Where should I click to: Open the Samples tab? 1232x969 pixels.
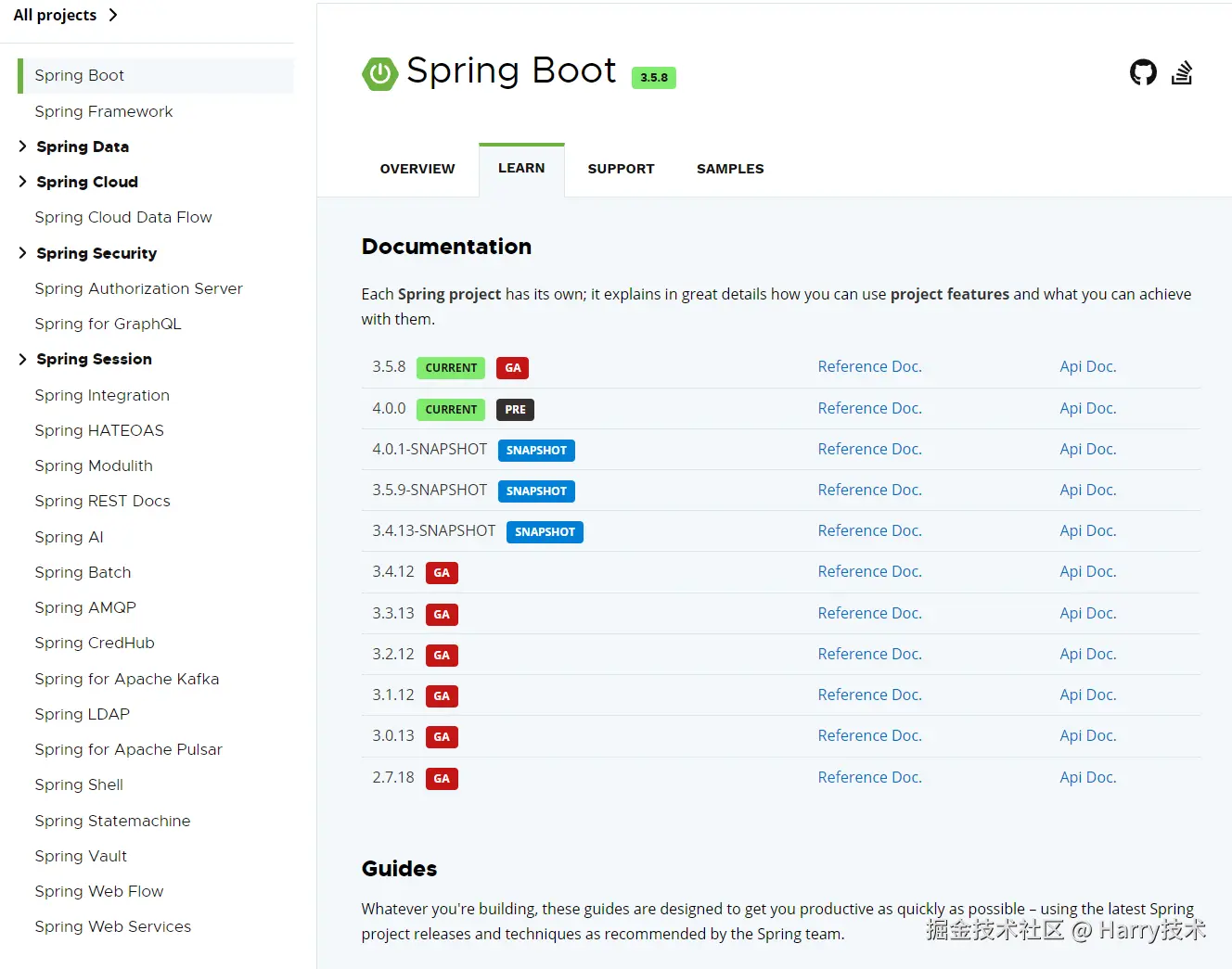pyautogui.click(x=730, y=169)
